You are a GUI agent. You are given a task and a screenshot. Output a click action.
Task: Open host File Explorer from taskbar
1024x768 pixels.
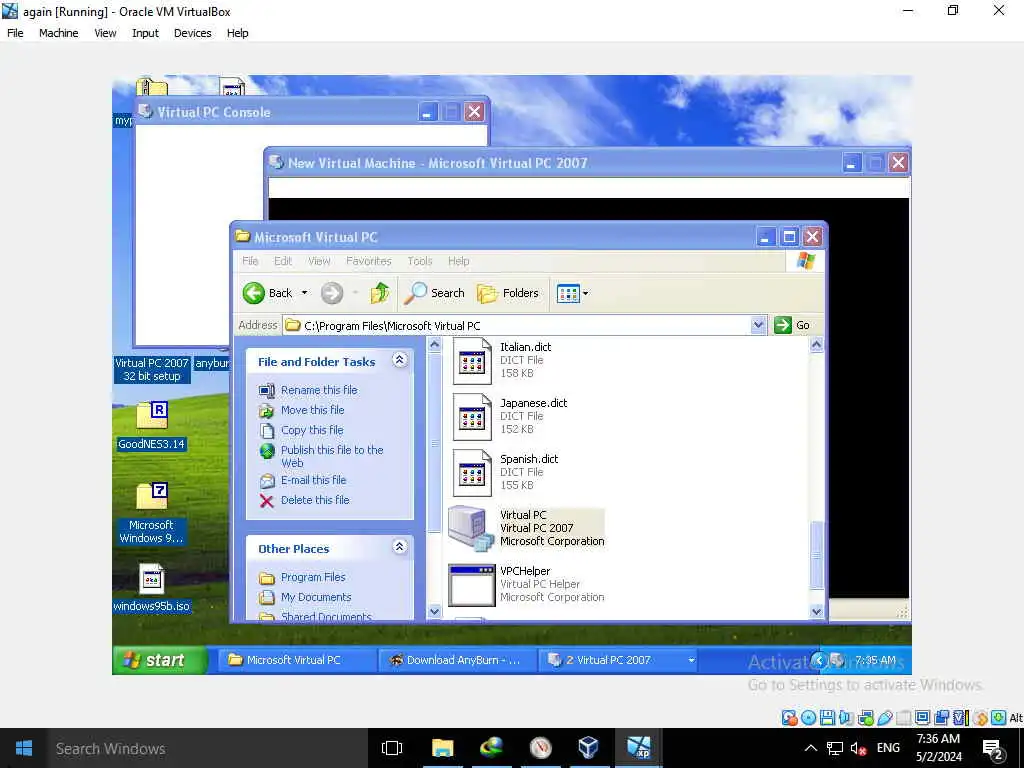pos(442,748)
